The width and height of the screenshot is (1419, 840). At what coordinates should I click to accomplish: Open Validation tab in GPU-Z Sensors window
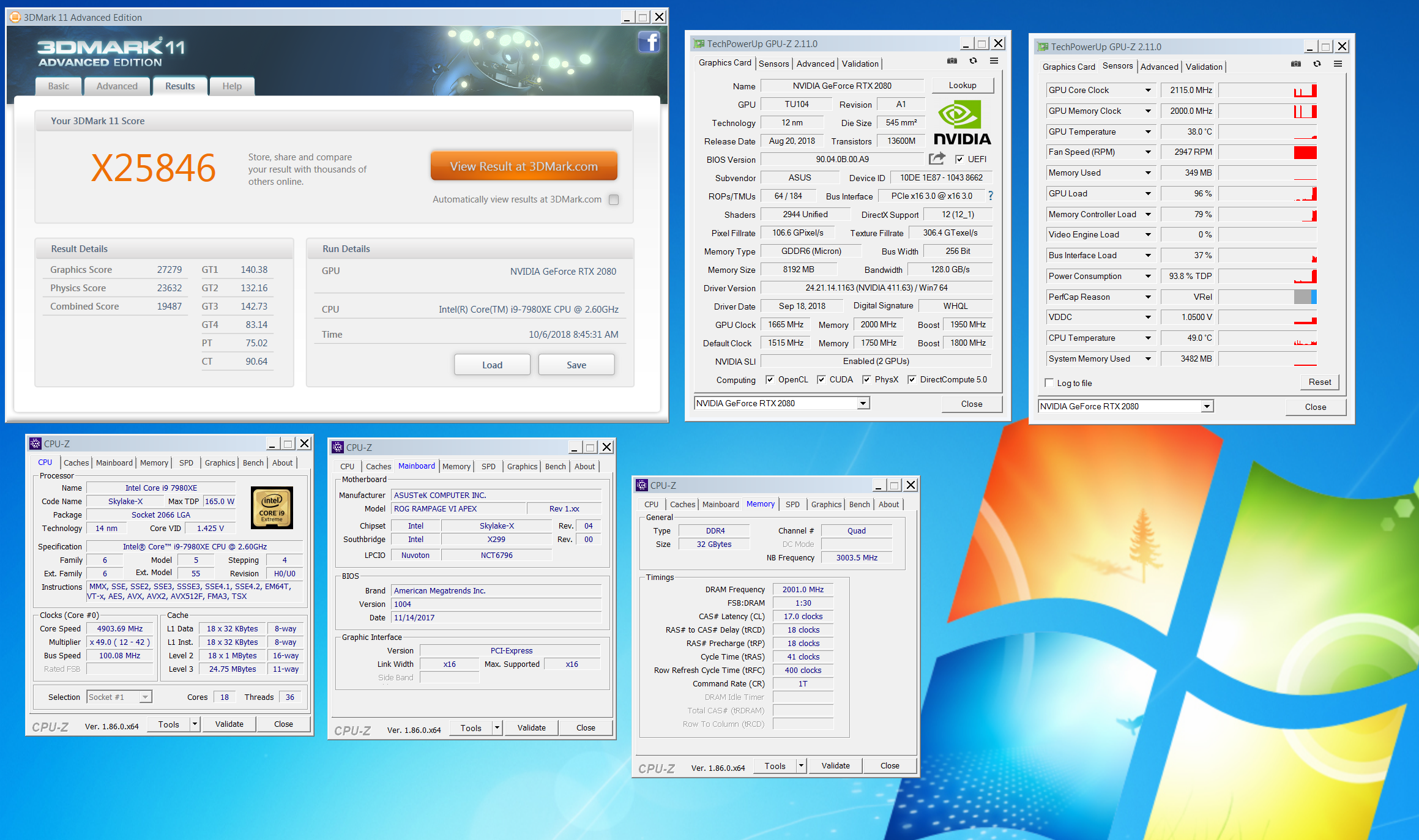[1204, 67]
